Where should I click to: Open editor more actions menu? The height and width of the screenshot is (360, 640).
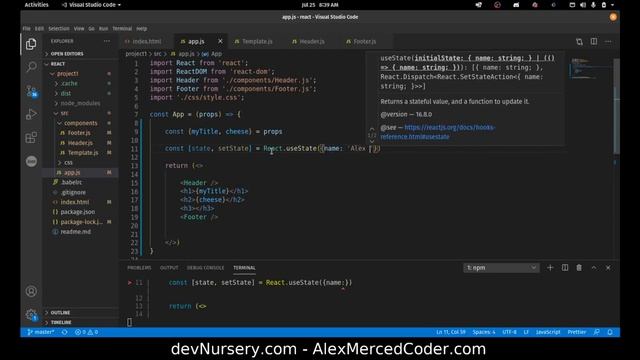pos(608,41)
